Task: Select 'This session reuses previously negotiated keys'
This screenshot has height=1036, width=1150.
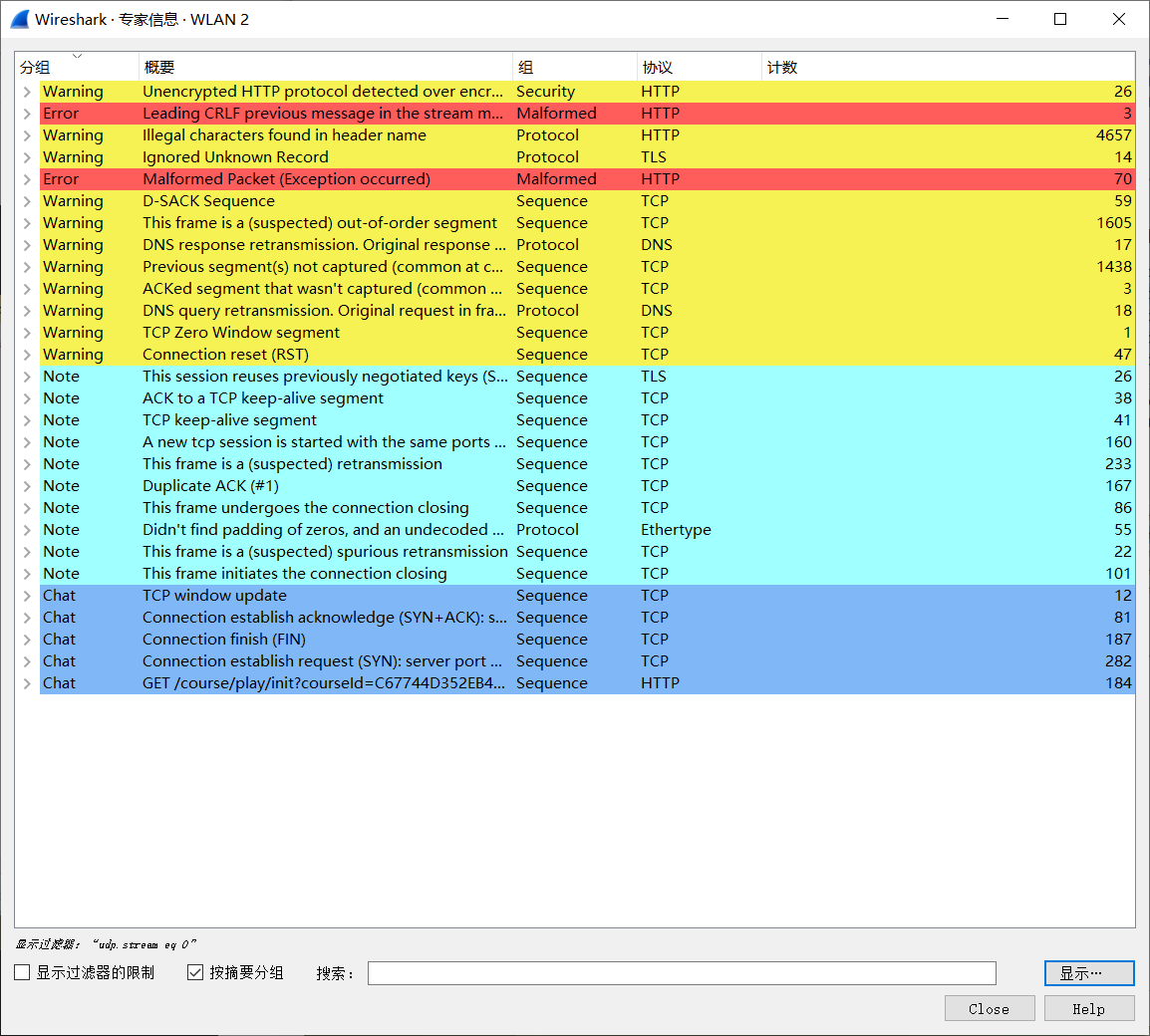Action: (x=325, y=377)
